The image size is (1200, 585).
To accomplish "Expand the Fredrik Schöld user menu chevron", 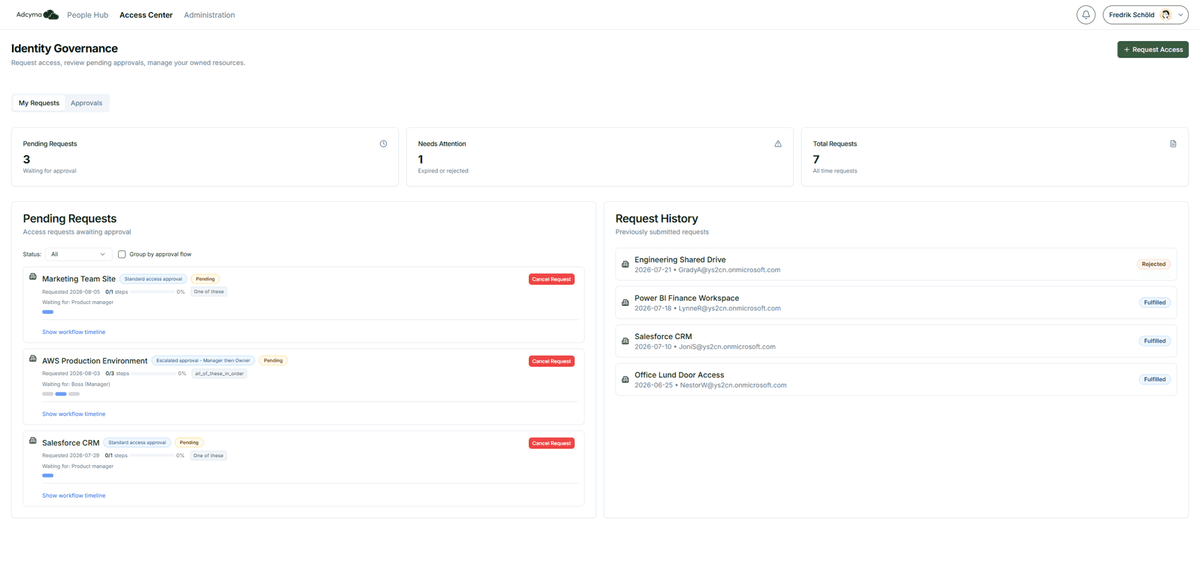I will click(1181, 15).
